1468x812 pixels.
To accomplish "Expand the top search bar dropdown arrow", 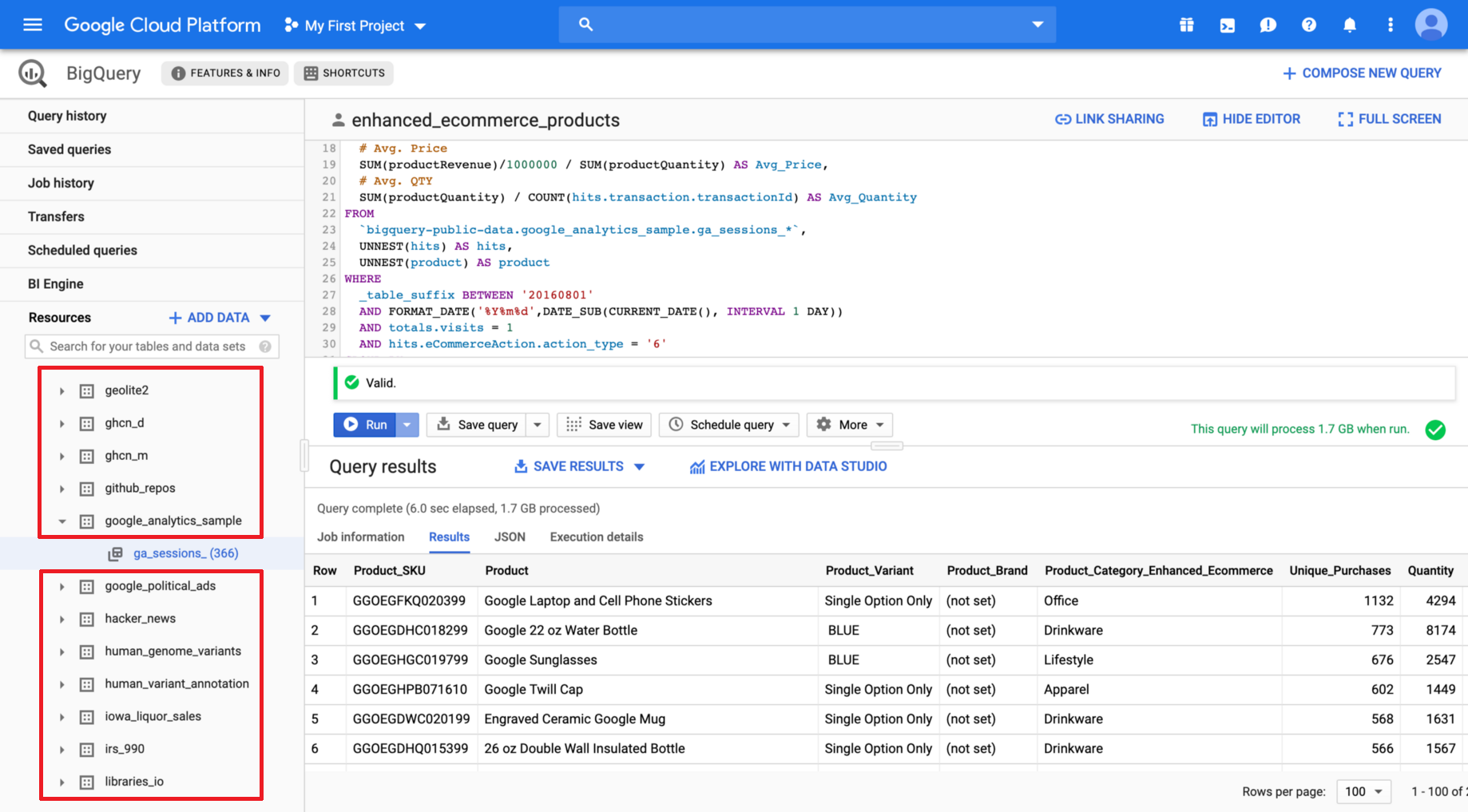I will (1038, 25).
